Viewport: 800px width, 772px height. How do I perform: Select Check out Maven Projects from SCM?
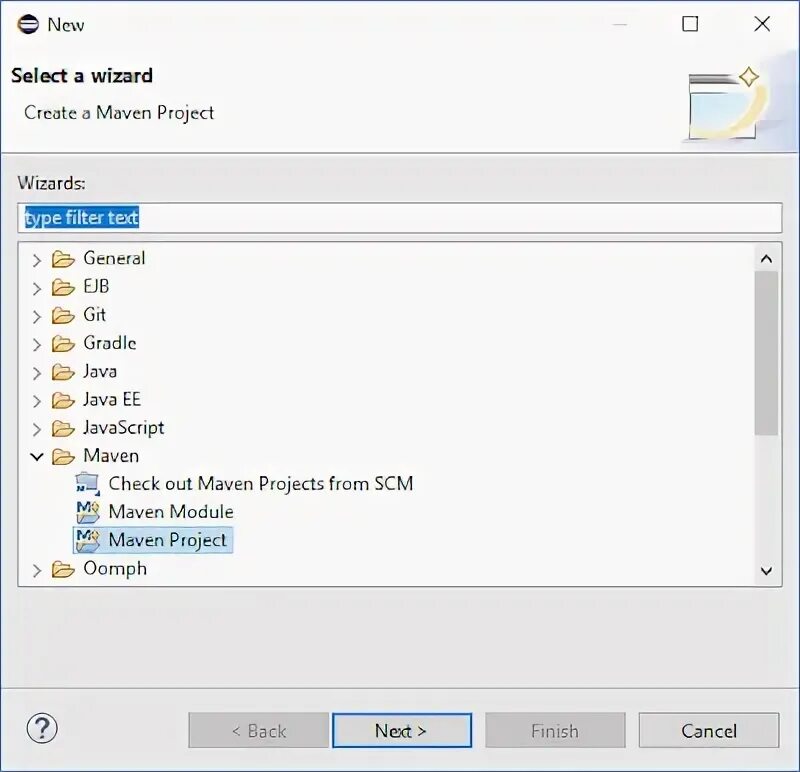coord(261,484)
